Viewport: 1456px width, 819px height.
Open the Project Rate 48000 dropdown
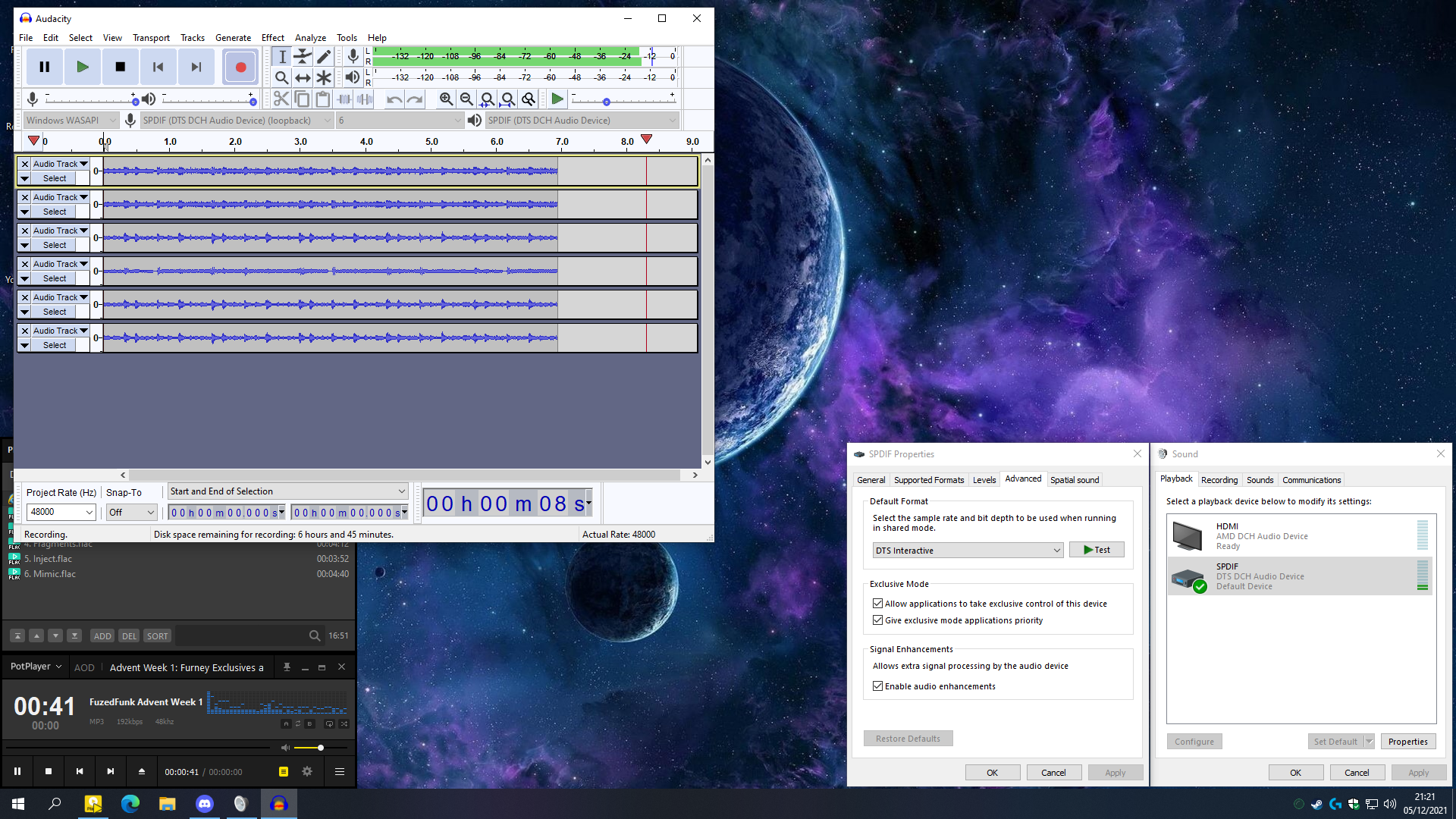[x=61, y=512]
